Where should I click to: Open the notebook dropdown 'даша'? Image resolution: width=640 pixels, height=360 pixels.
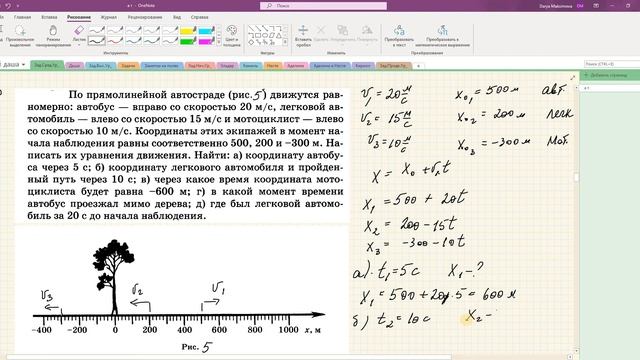[x=13, y=65]
